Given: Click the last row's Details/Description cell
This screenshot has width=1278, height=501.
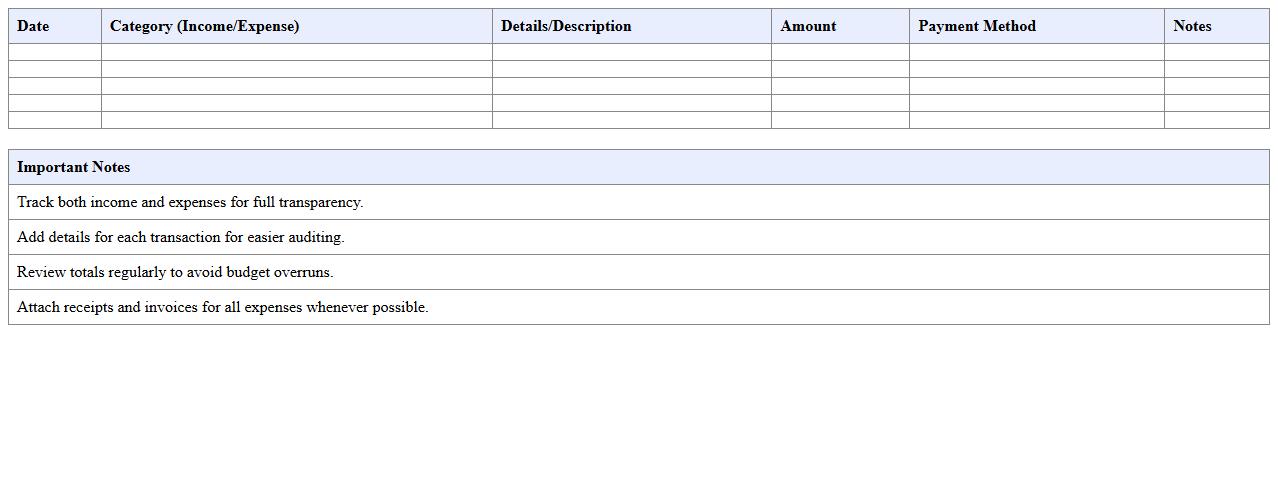Looking at the screenshot, I should tap(631, 120).
